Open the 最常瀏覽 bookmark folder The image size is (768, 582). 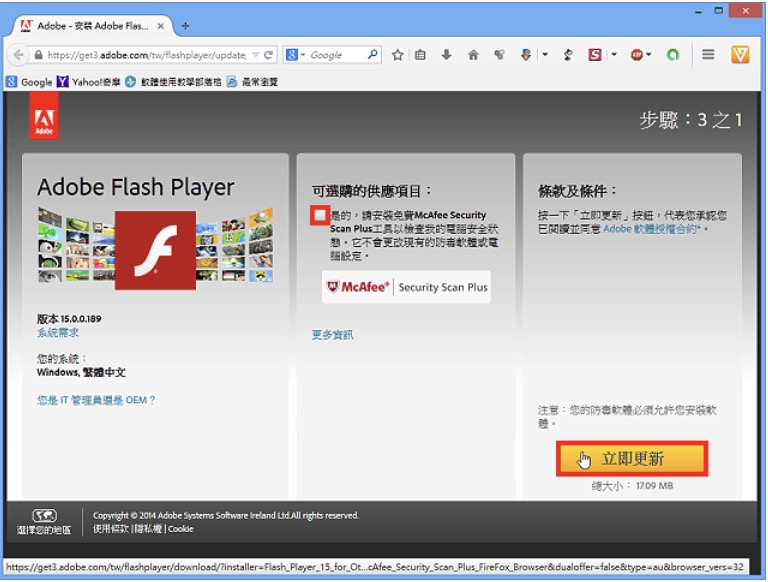(x=252, y=82)
